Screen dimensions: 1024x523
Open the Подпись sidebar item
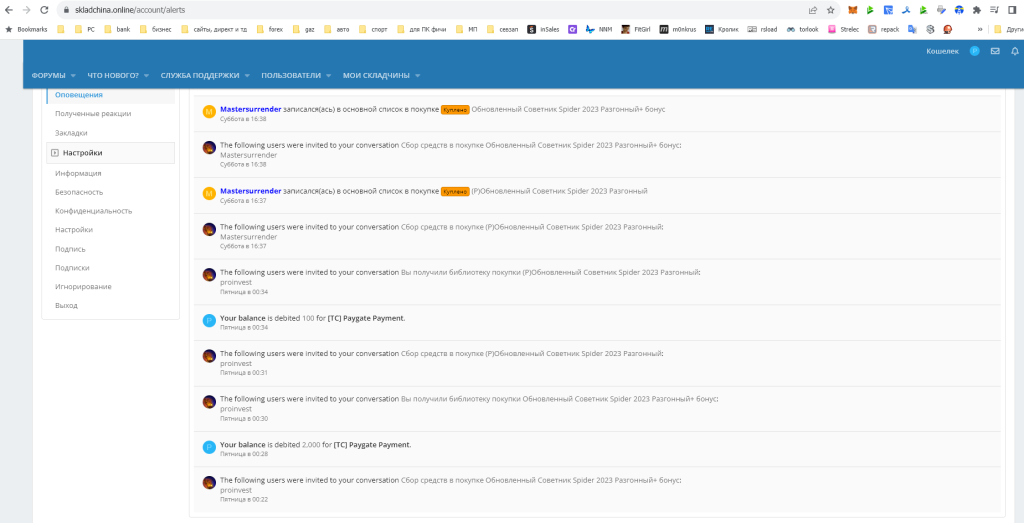[x=70, y=249]
